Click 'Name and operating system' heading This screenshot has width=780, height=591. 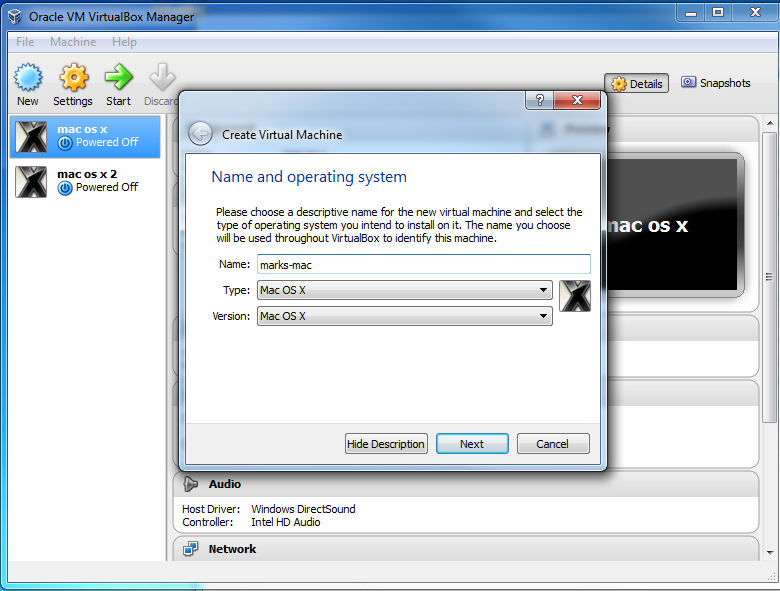point(309,177)
